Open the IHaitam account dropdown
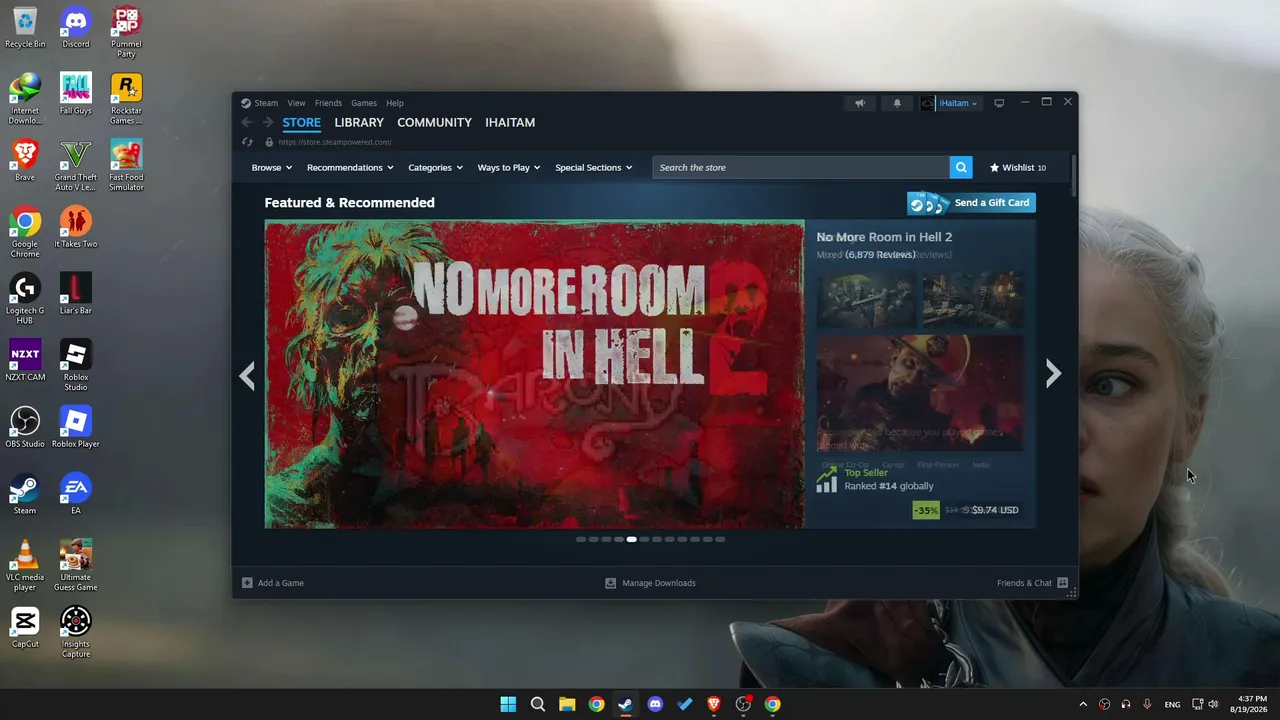This screenshot has height=720, width=1280. tap(950, 103)
